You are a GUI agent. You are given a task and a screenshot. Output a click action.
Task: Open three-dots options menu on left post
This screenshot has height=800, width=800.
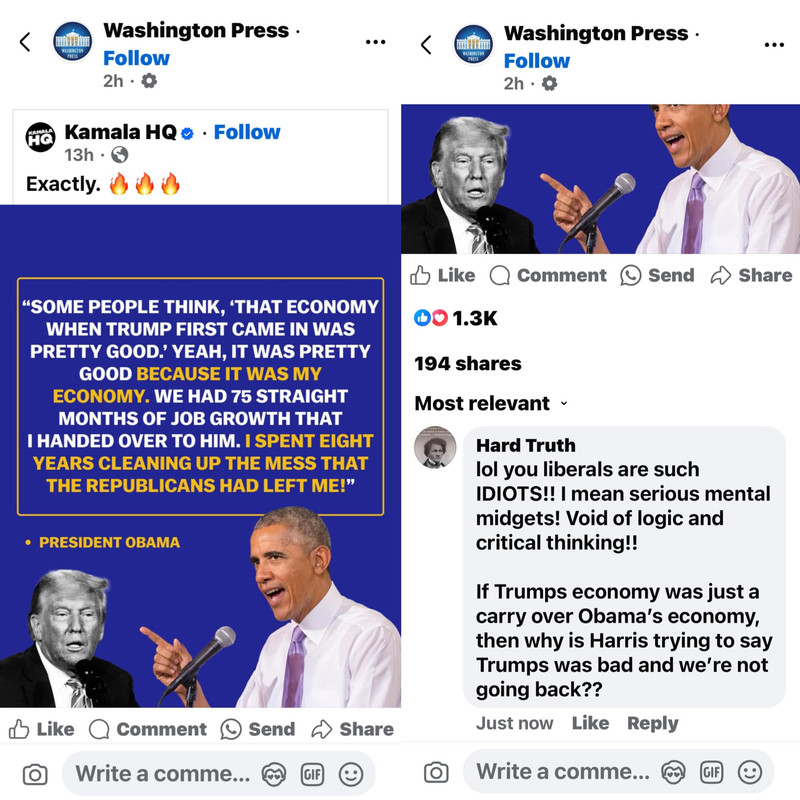coord(376,42)
